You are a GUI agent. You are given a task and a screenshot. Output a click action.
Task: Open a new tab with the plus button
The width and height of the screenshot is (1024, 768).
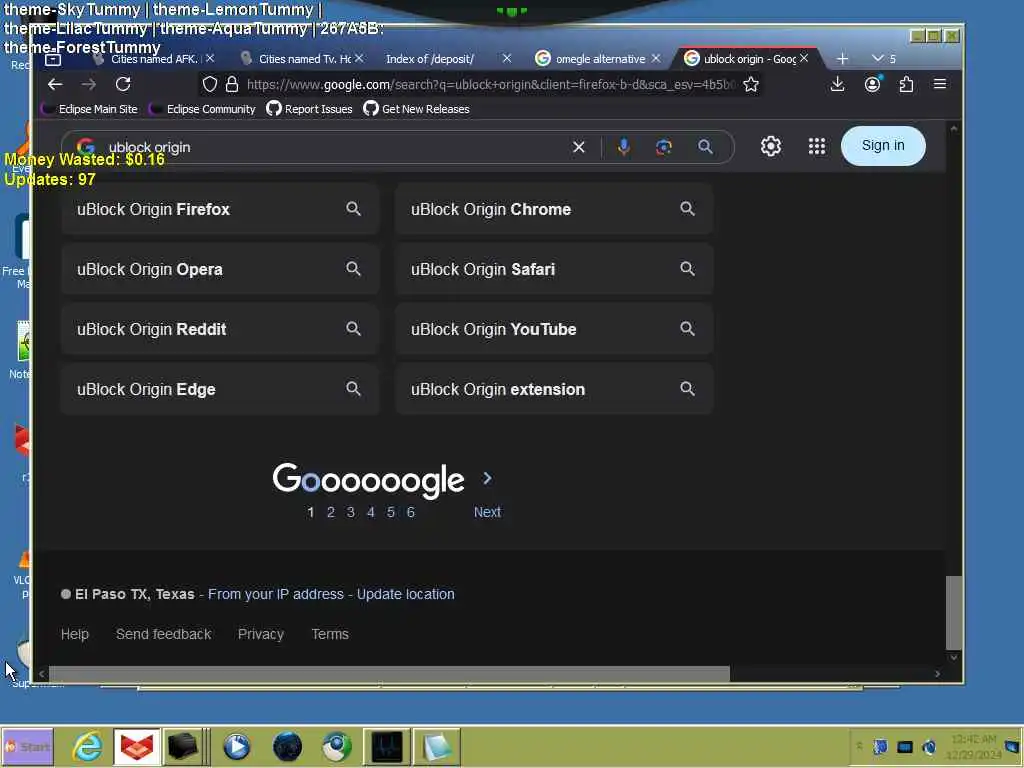point(842,59)
